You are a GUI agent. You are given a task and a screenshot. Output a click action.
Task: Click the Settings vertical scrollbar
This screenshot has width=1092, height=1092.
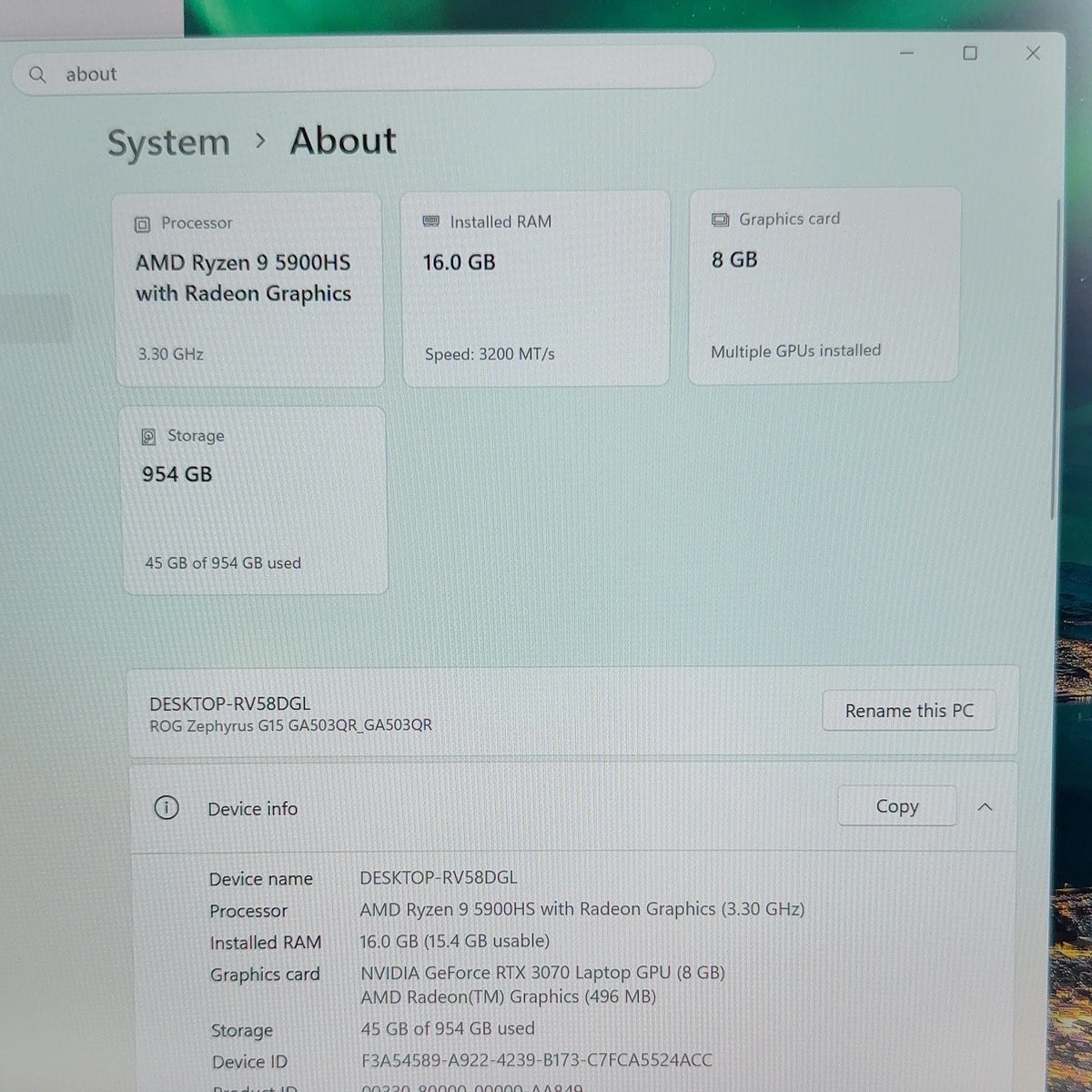pyautogui.click(x=1056, y=359)
